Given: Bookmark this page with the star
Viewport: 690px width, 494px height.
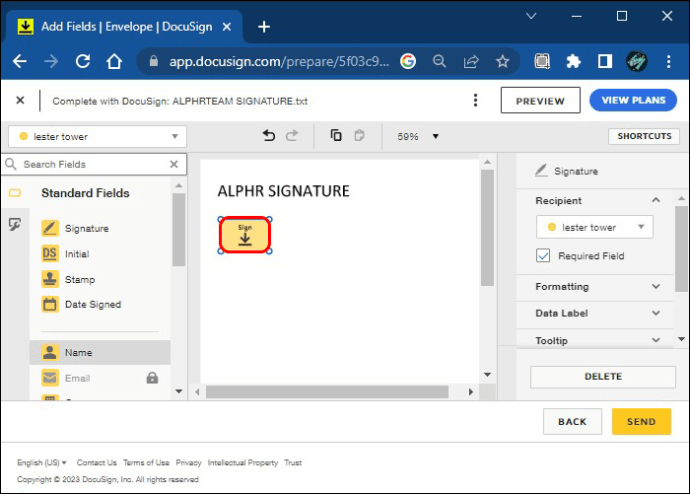Looking at the screenshot, I should click(x=503, y=61).
